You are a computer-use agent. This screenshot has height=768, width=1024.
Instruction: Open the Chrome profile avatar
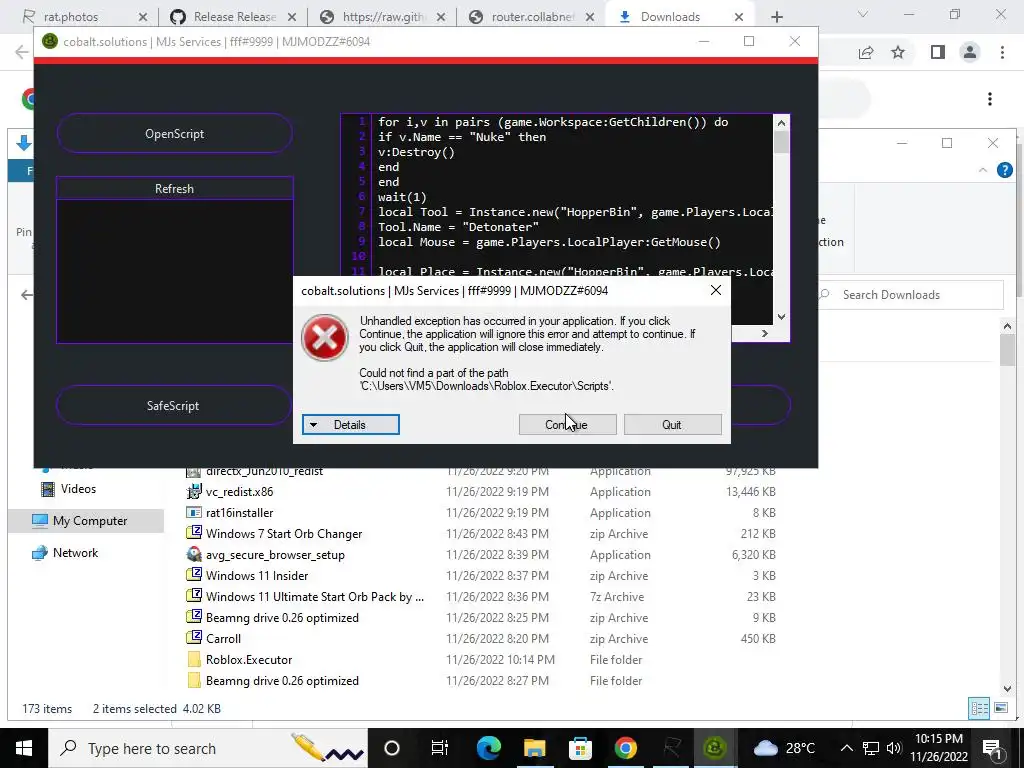(970, 52)
